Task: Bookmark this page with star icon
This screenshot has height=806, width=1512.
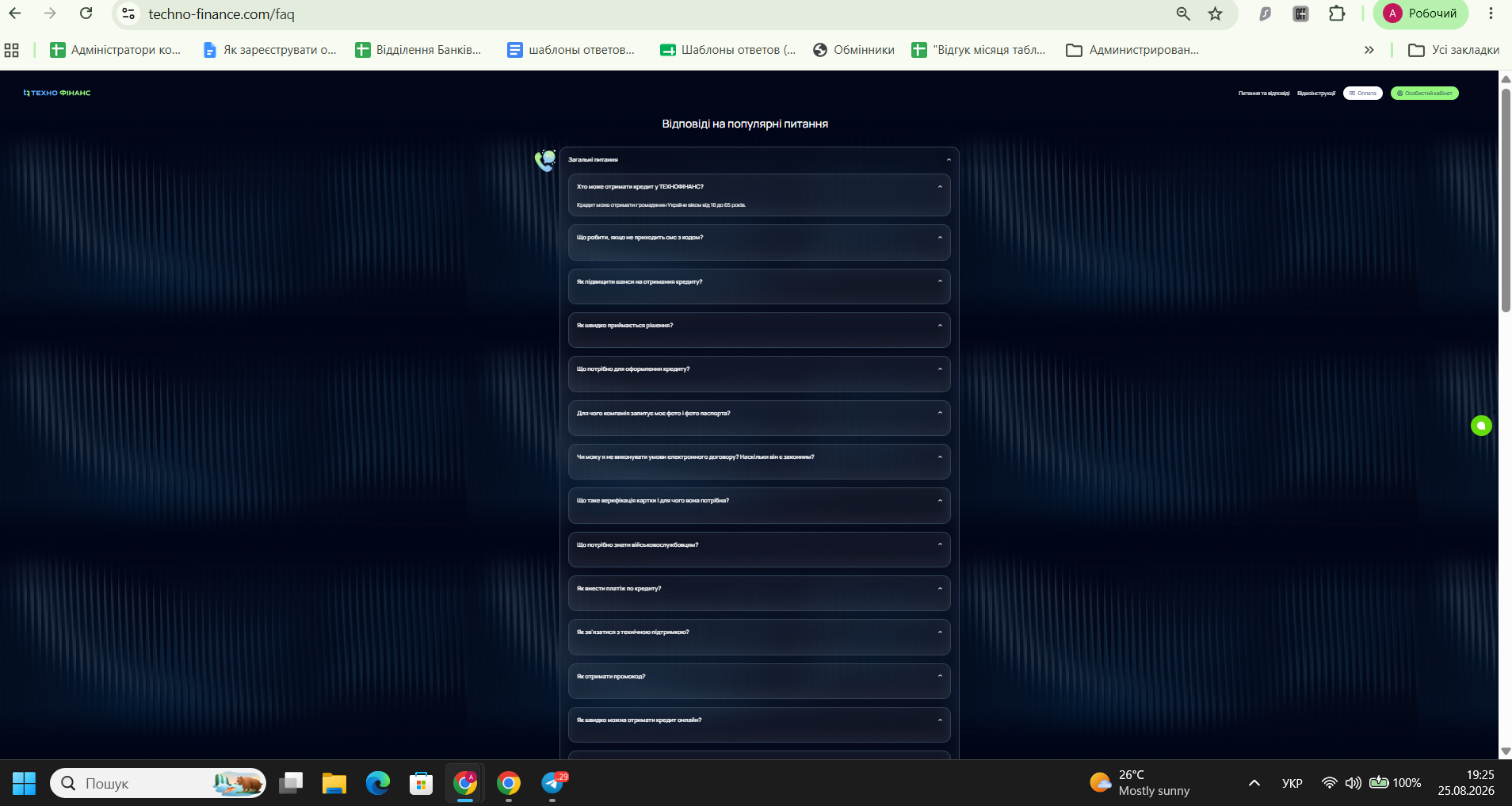Action: tap(1215, 13)
